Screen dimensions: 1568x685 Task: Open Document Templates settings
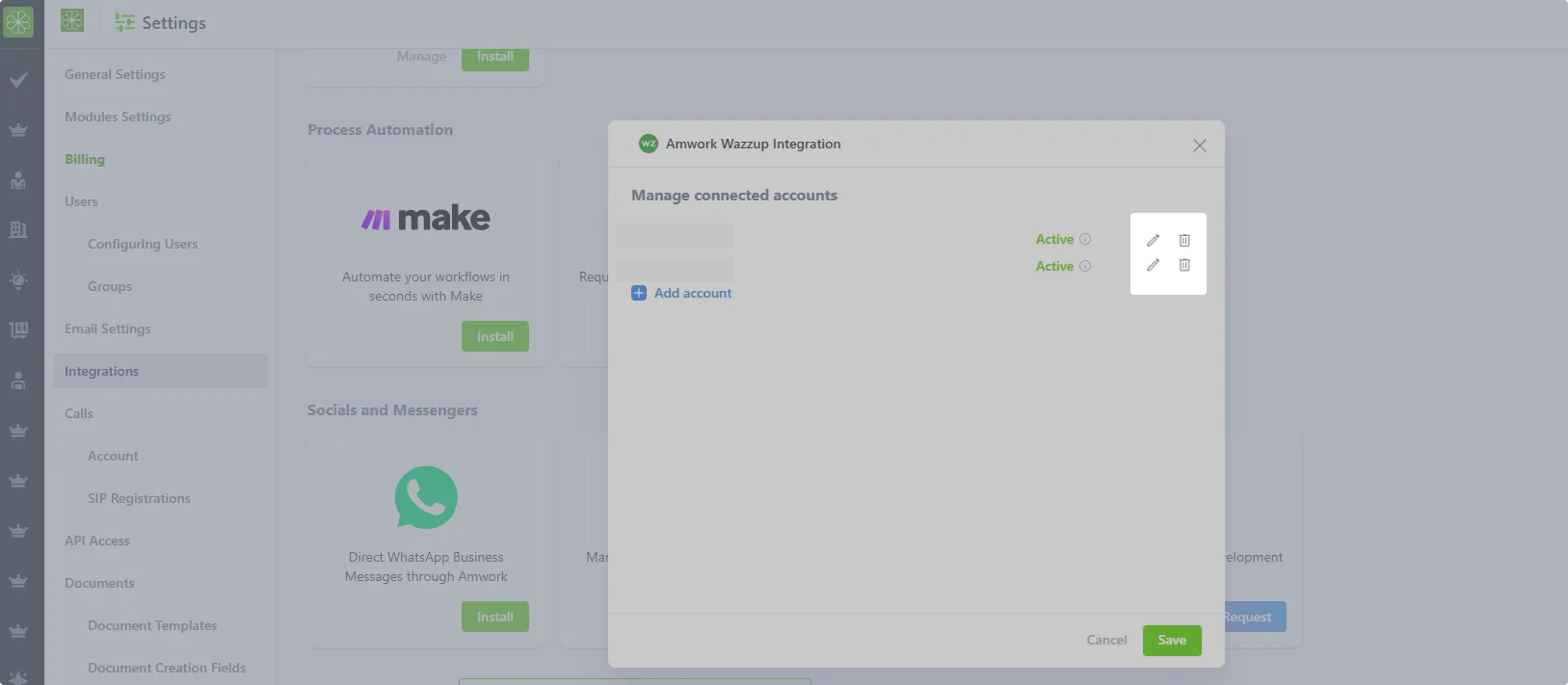(152, 625)
